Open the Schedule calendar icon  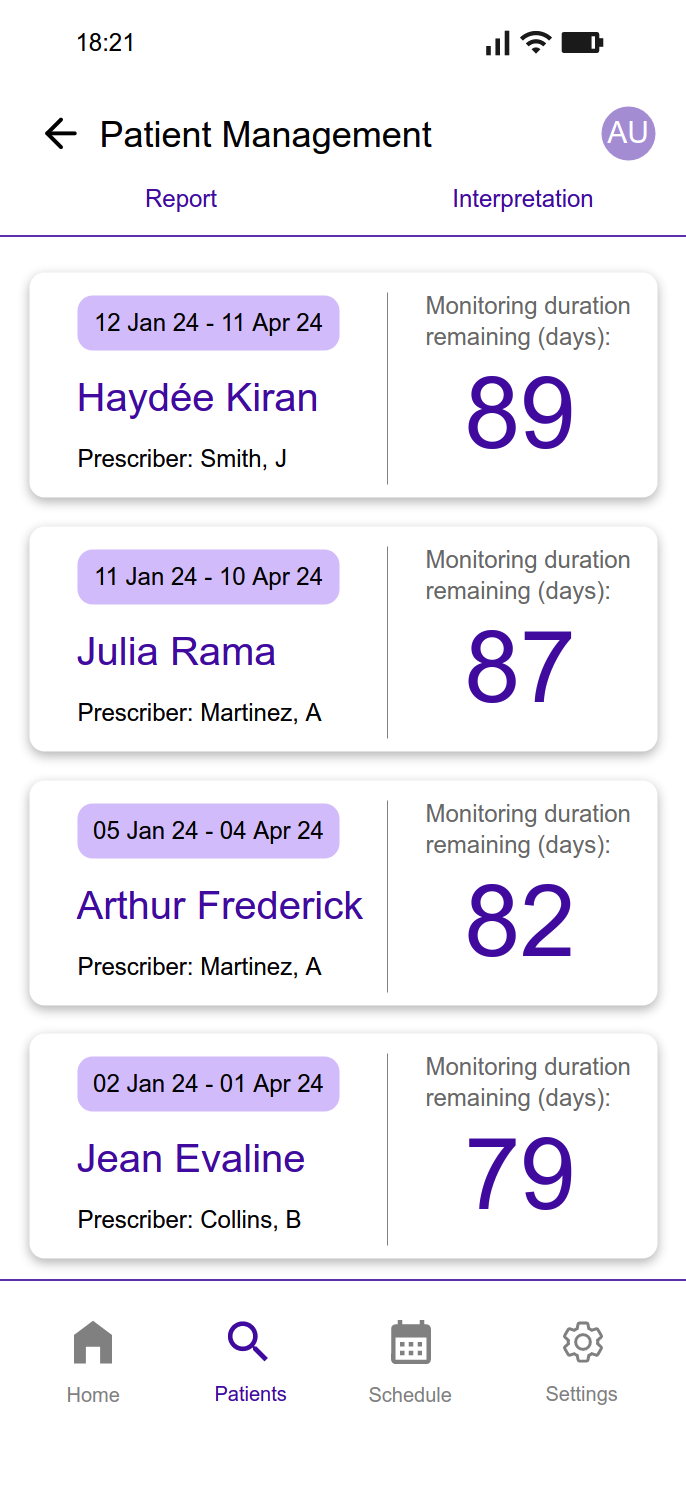[410, 1342]
